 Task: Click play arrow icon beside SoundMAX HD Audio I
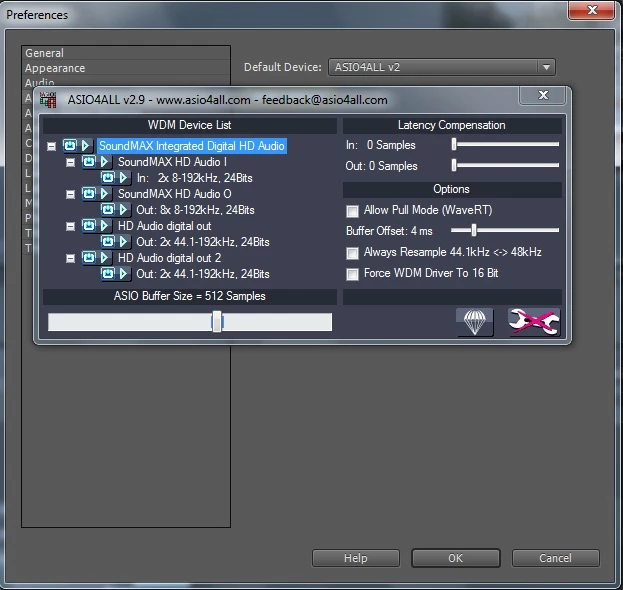pos(104,161)
